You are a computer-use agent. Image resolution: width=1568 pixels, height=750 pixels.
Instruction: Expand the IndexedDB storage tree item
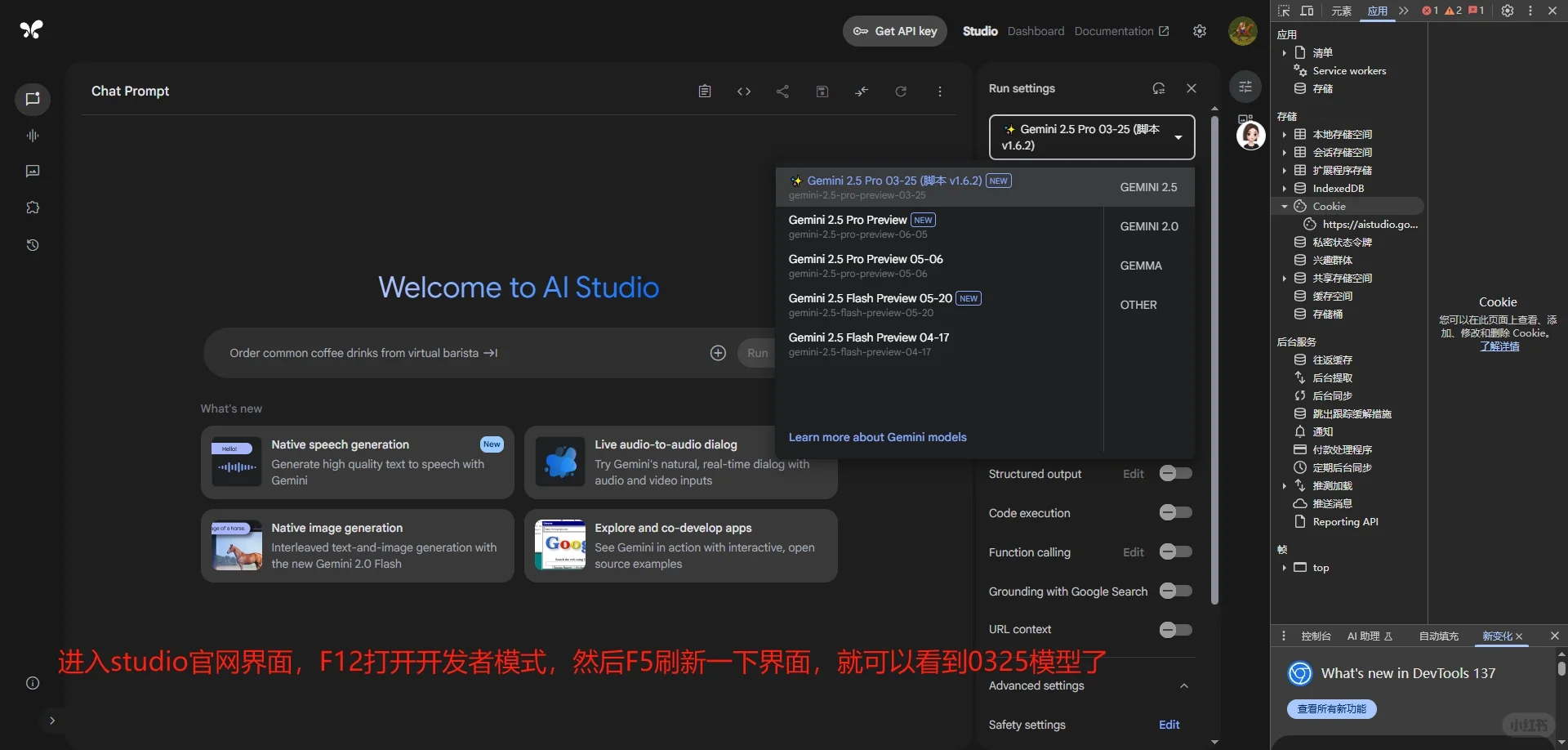click(x=1285, y=188)
